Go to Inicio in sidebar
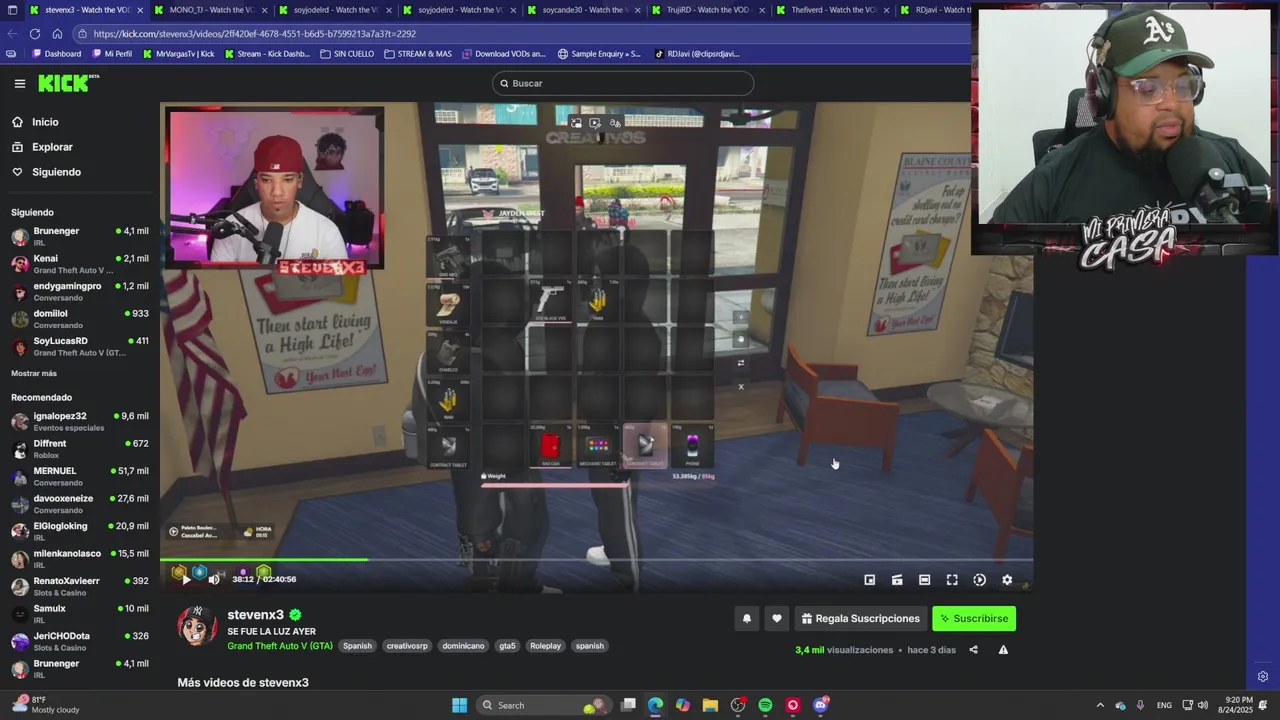The width and height of the screenshot is (1280, 720). 45,122
